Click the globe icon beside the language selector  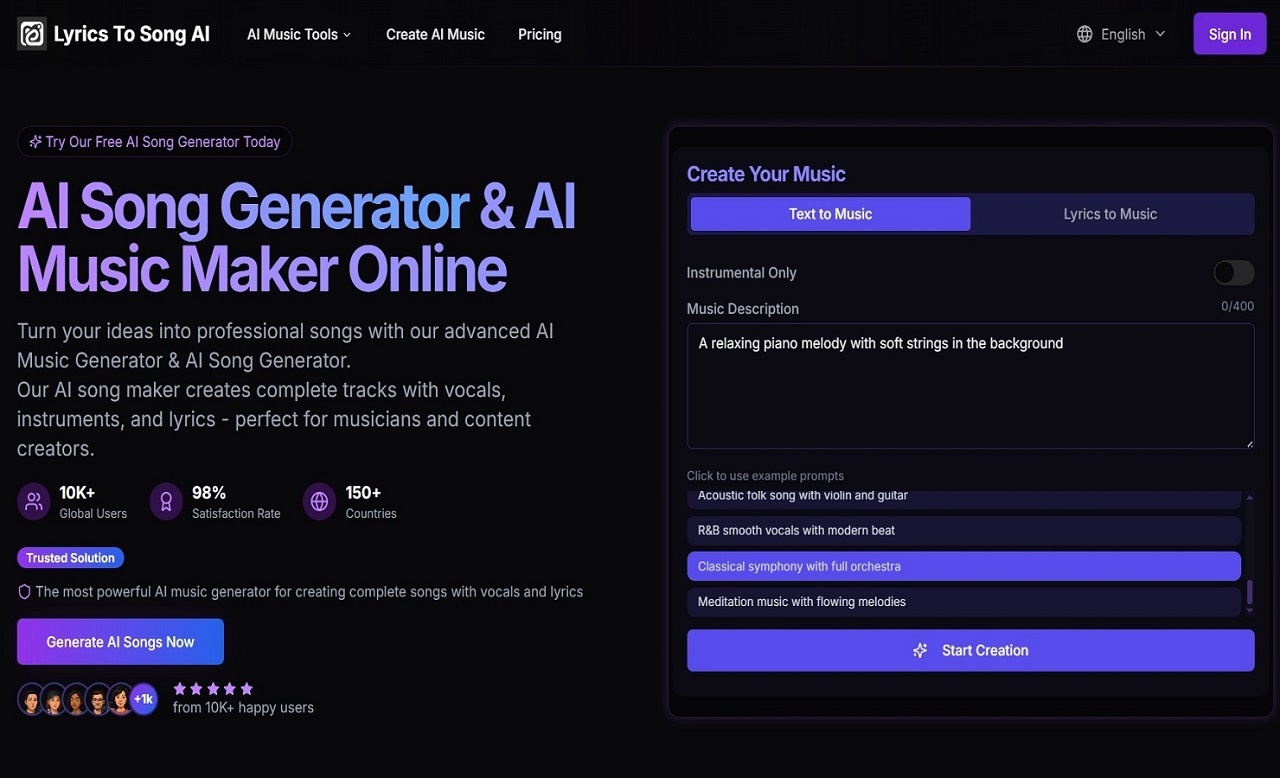coord(1084,33)
